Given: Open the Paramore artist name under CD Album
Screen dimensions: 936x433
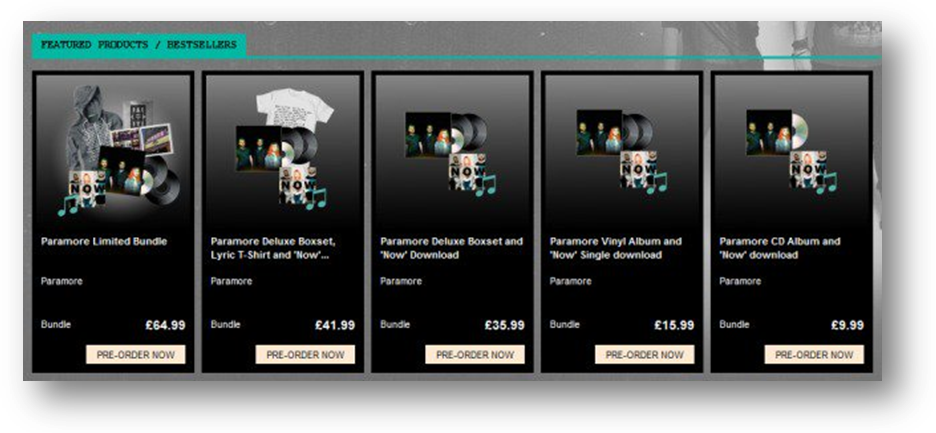Looking at the screenshot, I should click(x=740, y=281).
